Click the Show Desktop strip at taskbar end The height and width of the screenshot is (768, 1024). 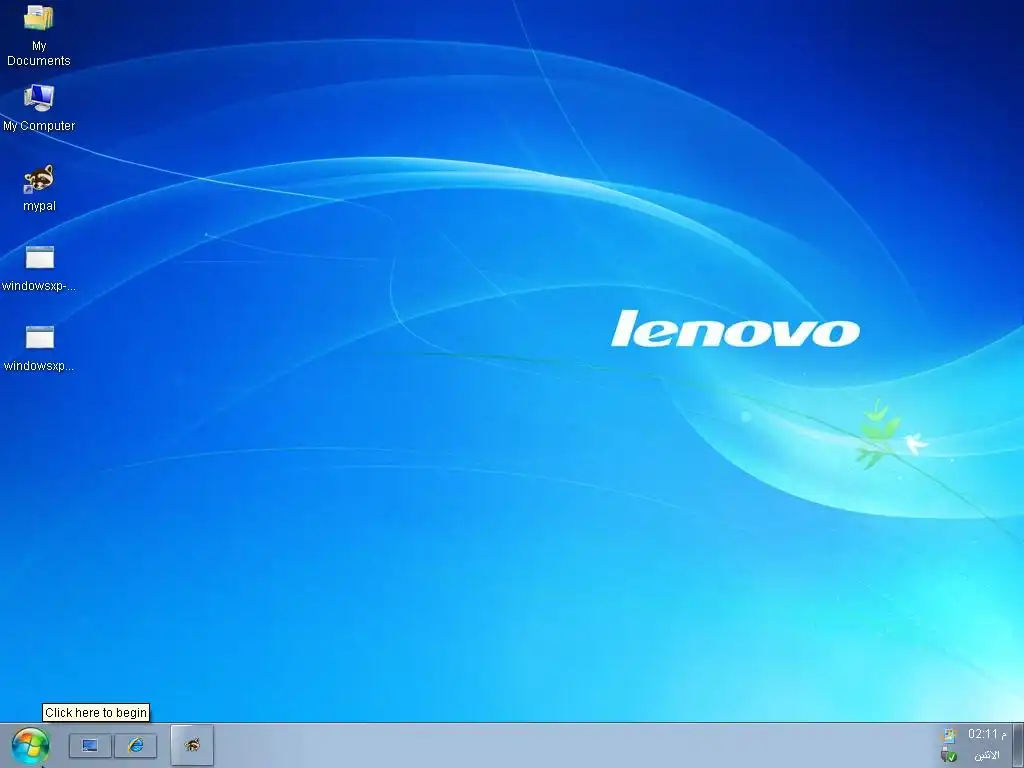[x=1017, y=745]
